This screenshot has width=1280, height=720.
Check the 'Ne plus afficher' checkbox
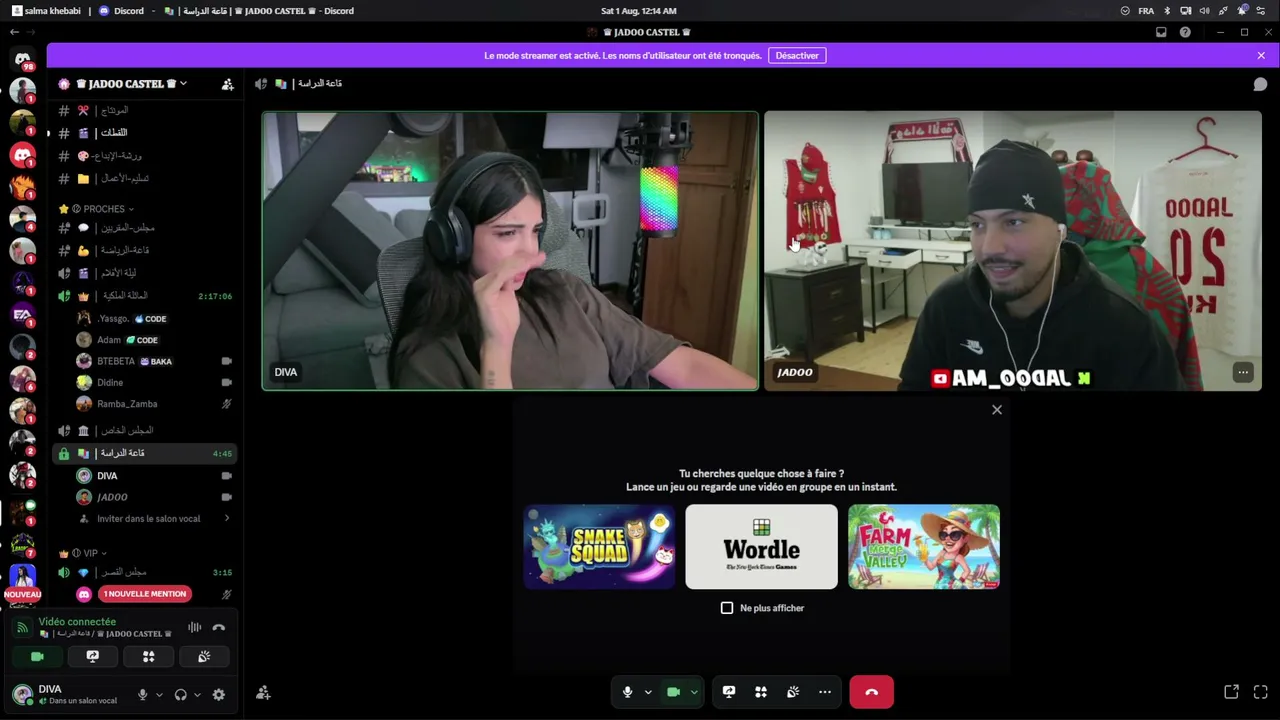[x=727, y=608]
